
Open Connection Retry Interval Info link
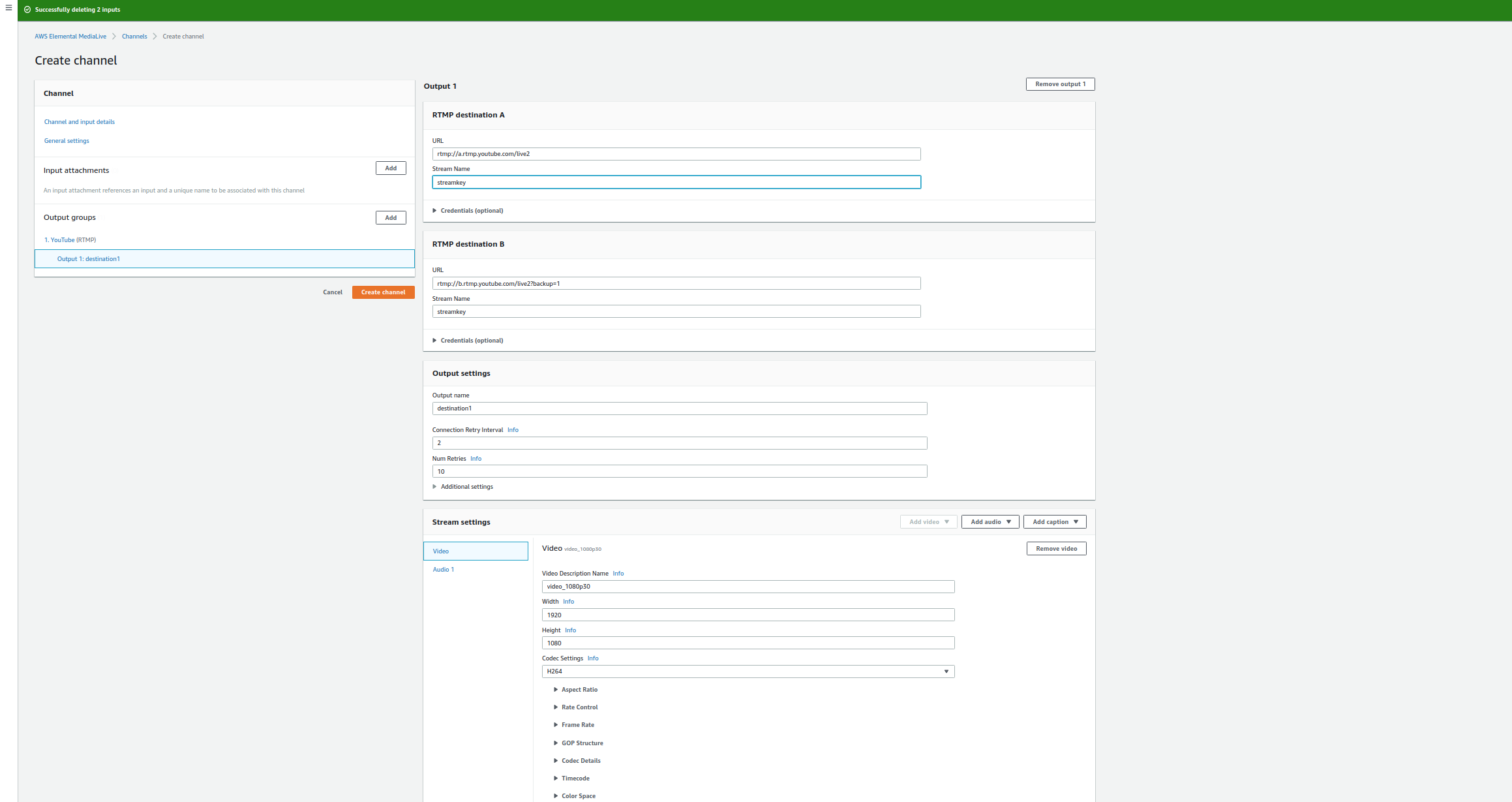(513, 430)
